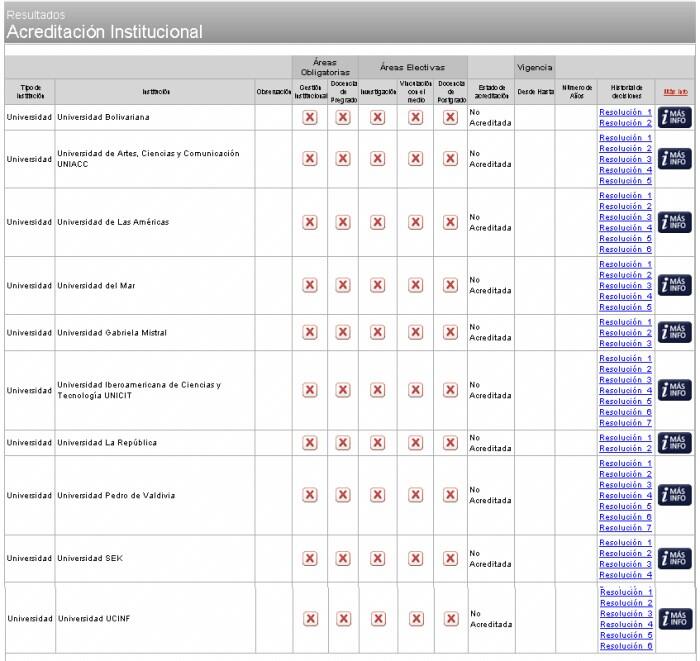Click Universidad del Mar institution name

[x=96, y=286]
